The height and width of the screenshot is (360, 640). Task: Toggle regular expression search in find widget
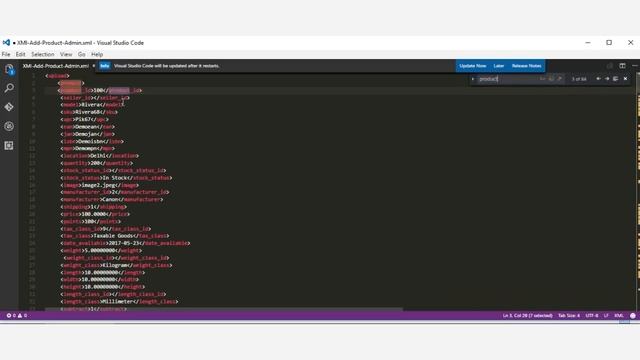tap(560, 79)
